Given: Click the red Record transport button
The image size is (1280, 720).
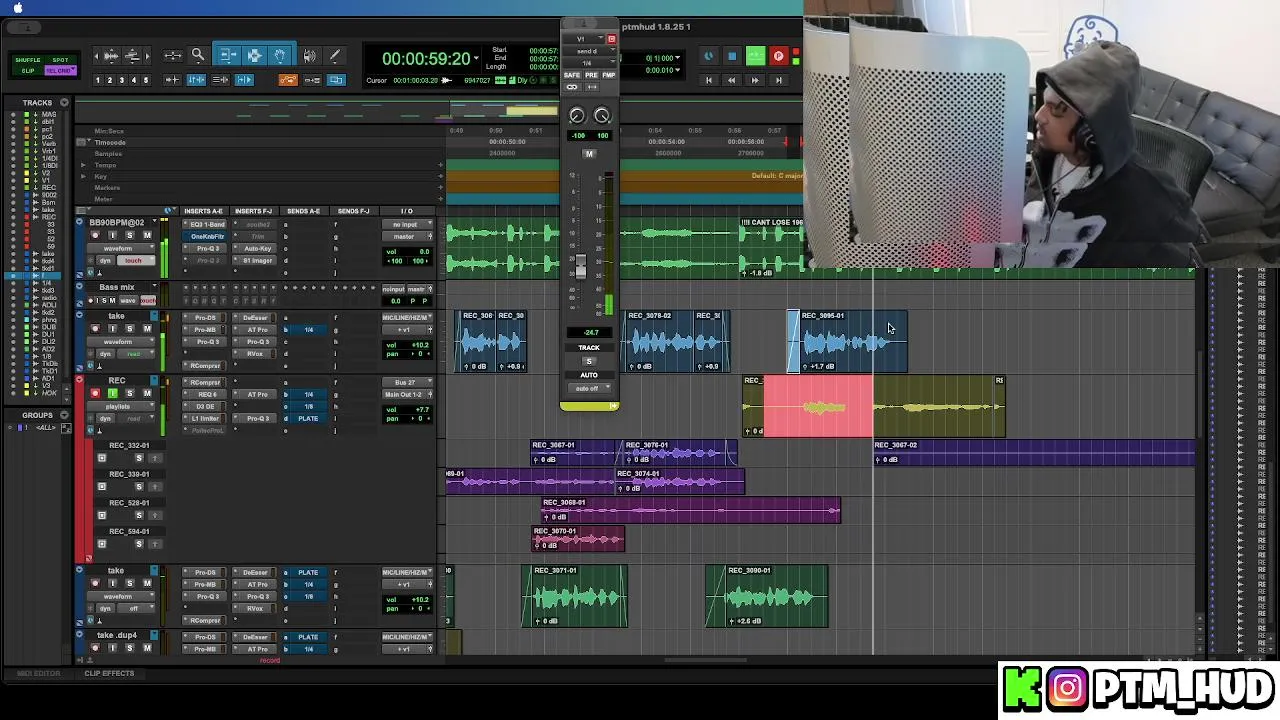Looking at the screenshot, I should pyautogui.click(x=778, y=57).
